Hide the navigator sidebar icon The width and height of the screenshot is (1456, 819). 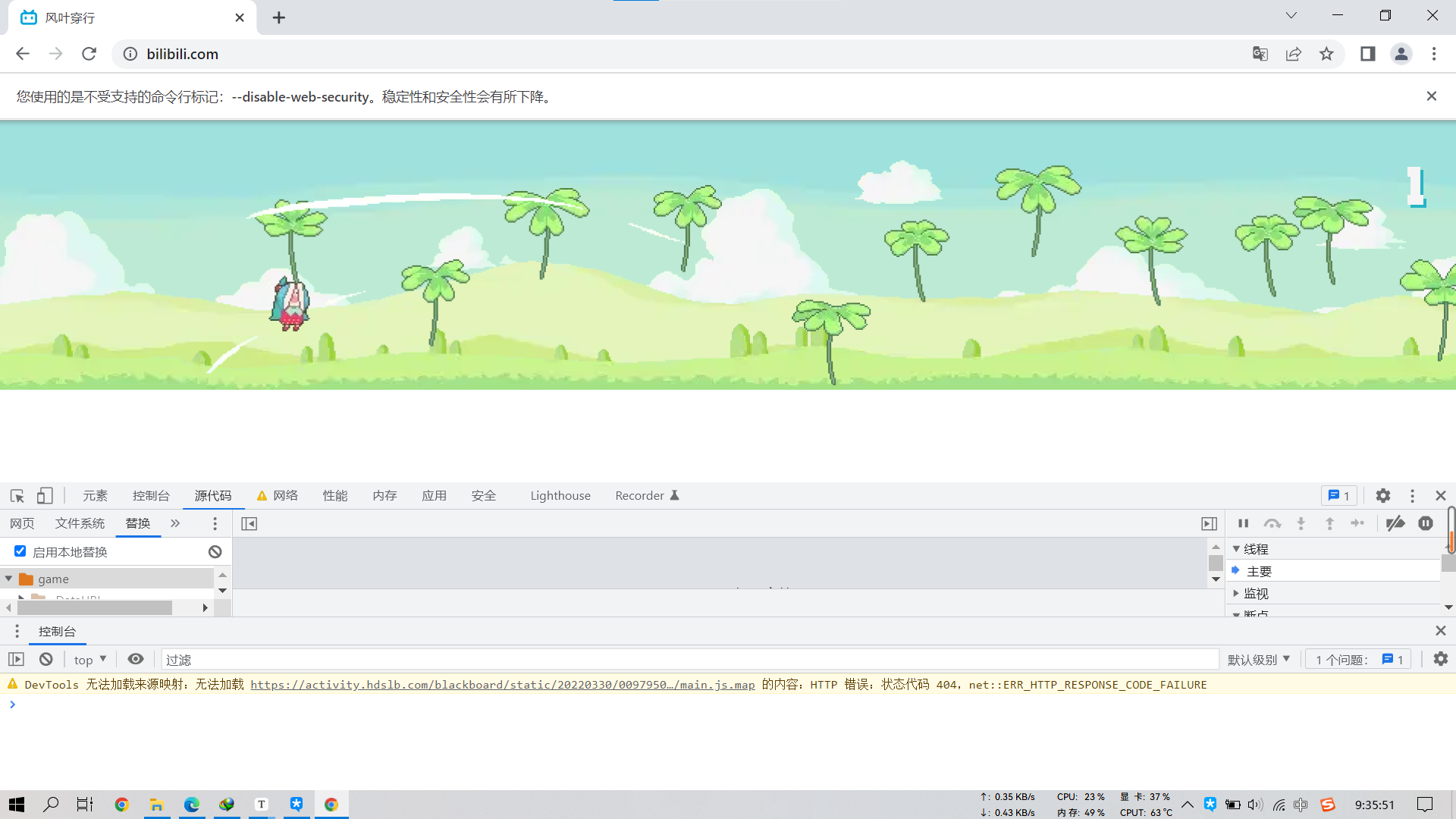pos(249,524)
